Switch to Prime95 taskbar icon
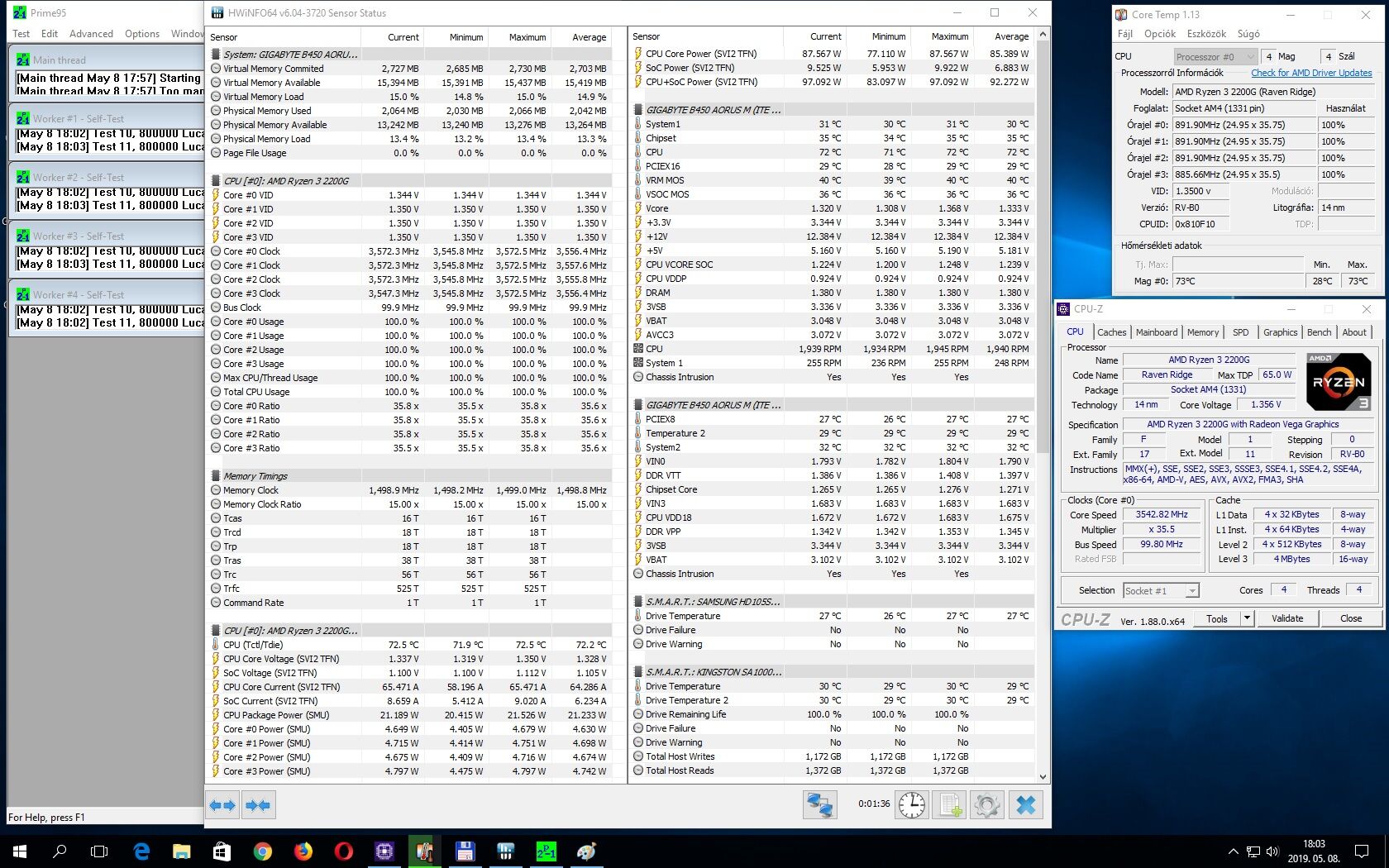 547,851
